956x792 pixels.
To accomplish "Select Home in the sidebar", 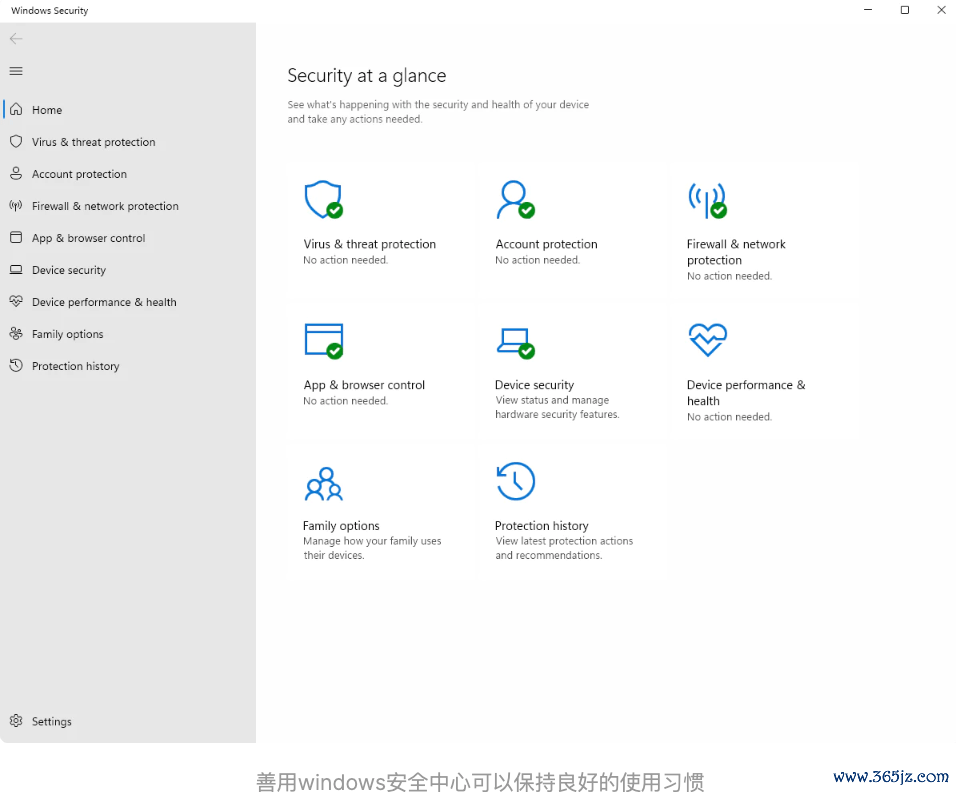I will point(128,110).
